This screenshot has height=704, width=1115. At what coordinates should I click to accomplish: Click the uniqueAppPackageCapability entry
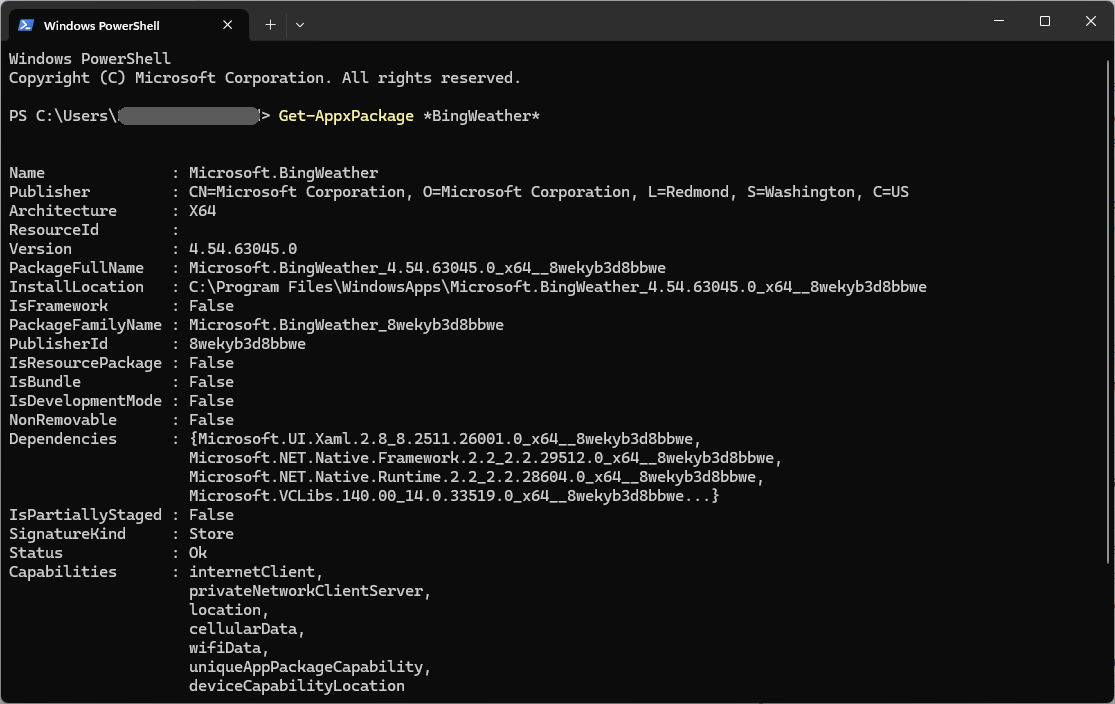coord(309,667)
